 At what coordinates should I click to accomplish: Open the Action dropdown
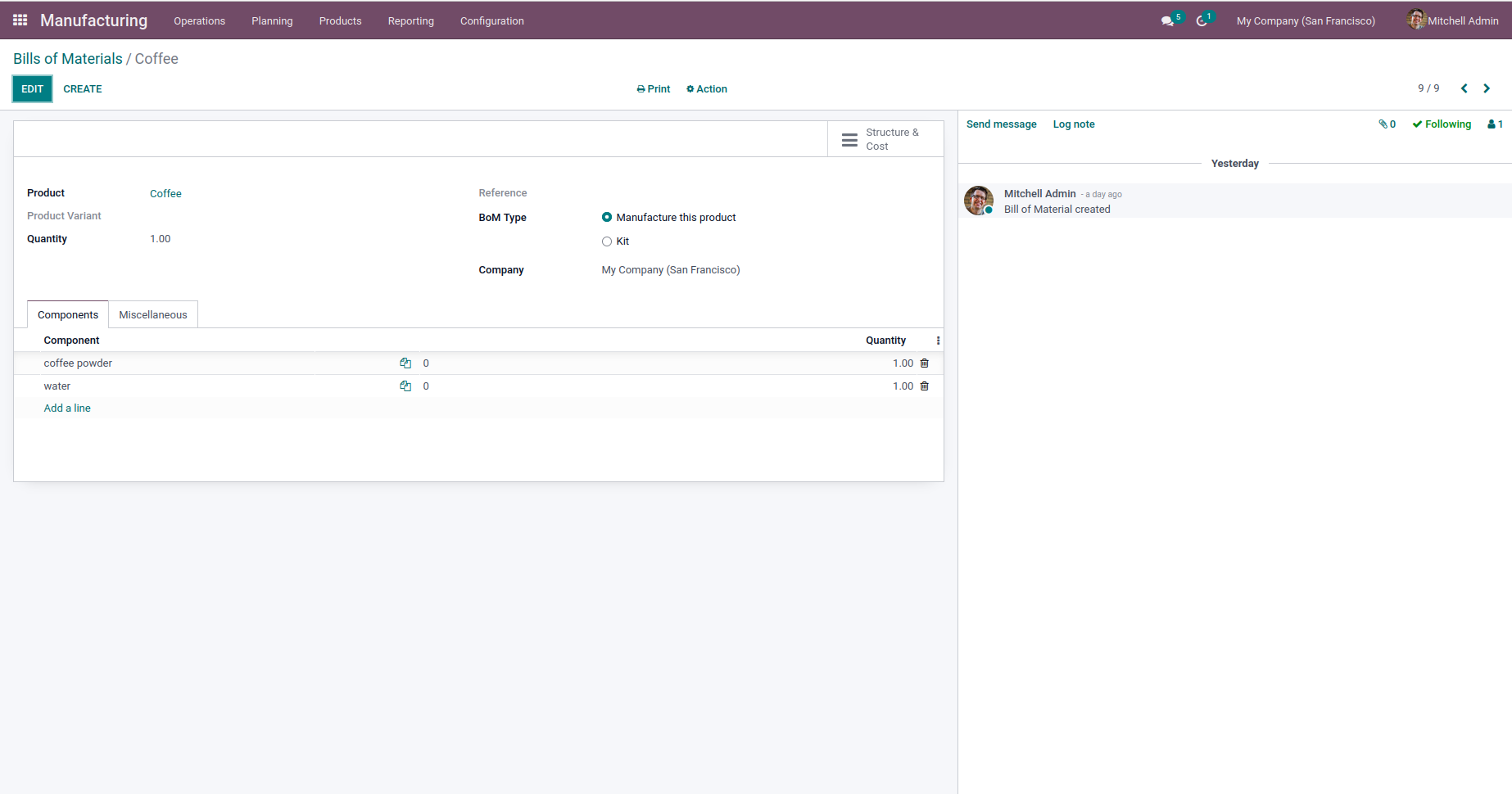coord(707,89)
